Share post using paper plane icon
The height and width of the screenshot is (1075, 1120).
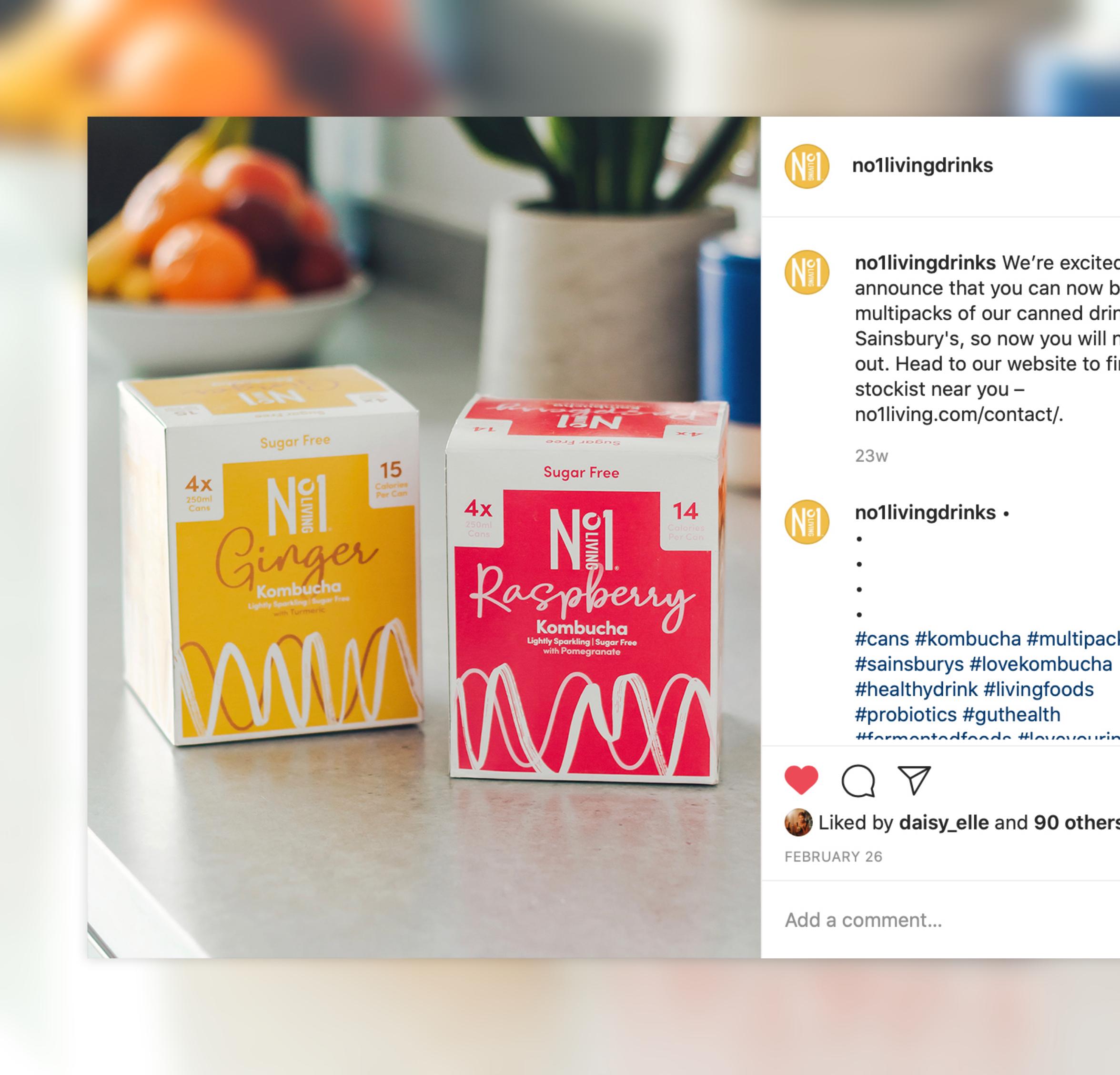coord(914,780)
